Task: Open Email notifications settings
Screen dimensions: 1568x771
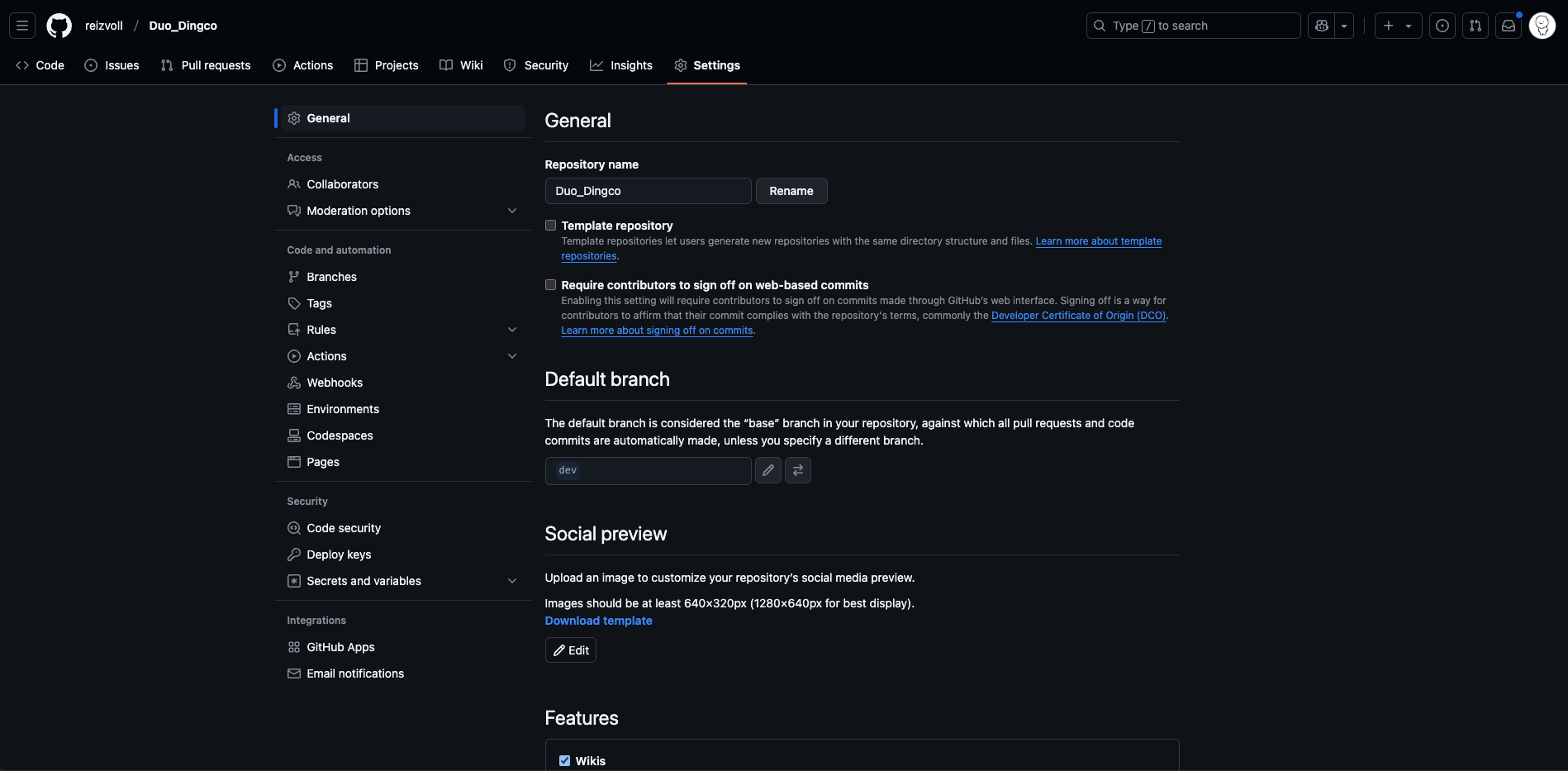Action: pyautogui.click(x=403, y=673)
